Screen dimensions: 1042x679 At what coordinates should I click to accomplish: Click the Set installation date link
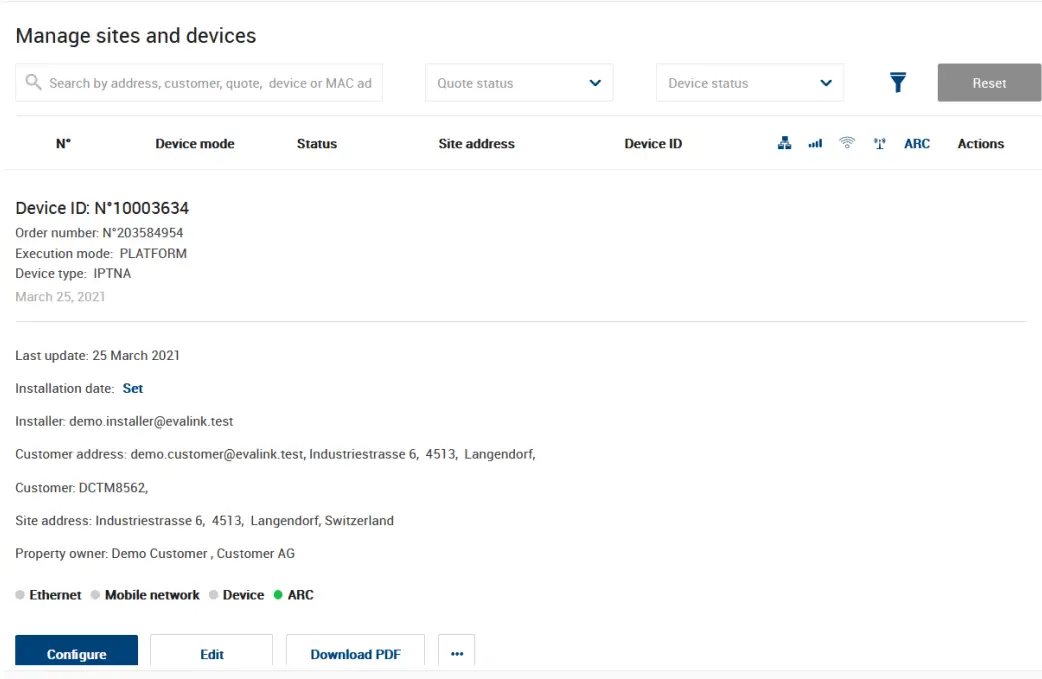(132, 388)
